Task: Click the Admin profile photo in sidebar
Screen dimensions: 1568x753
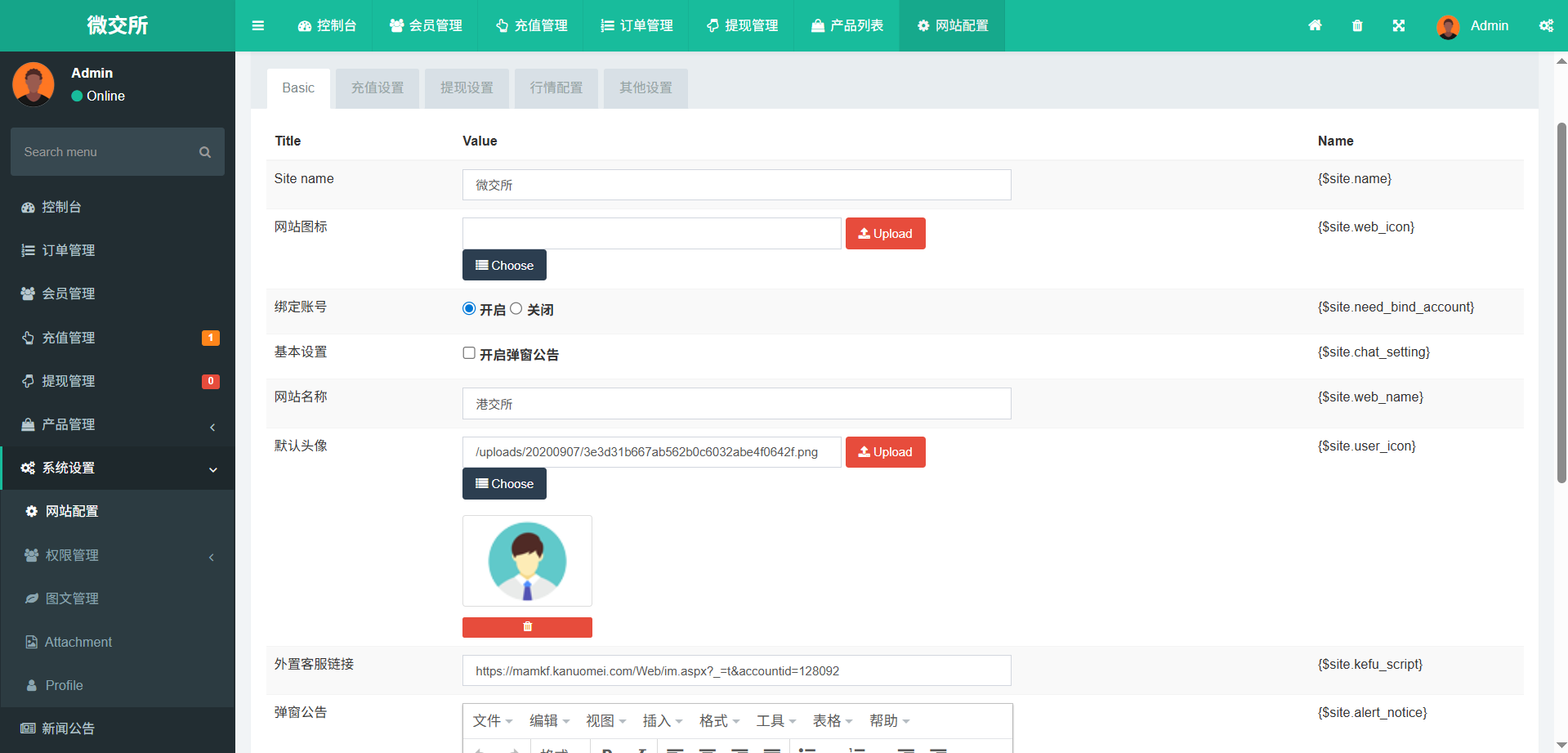Action: click(x=34, y=83)
